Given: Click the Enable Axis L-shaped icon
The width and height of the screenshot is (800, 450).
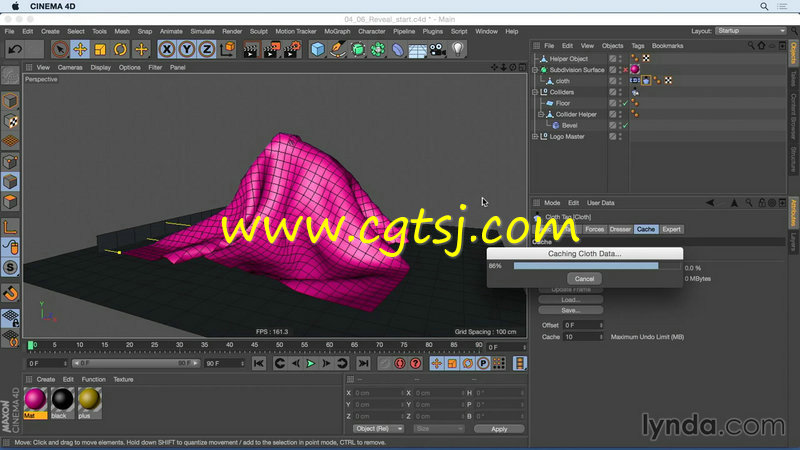Looking at the screenshot, I should point(10,227).
